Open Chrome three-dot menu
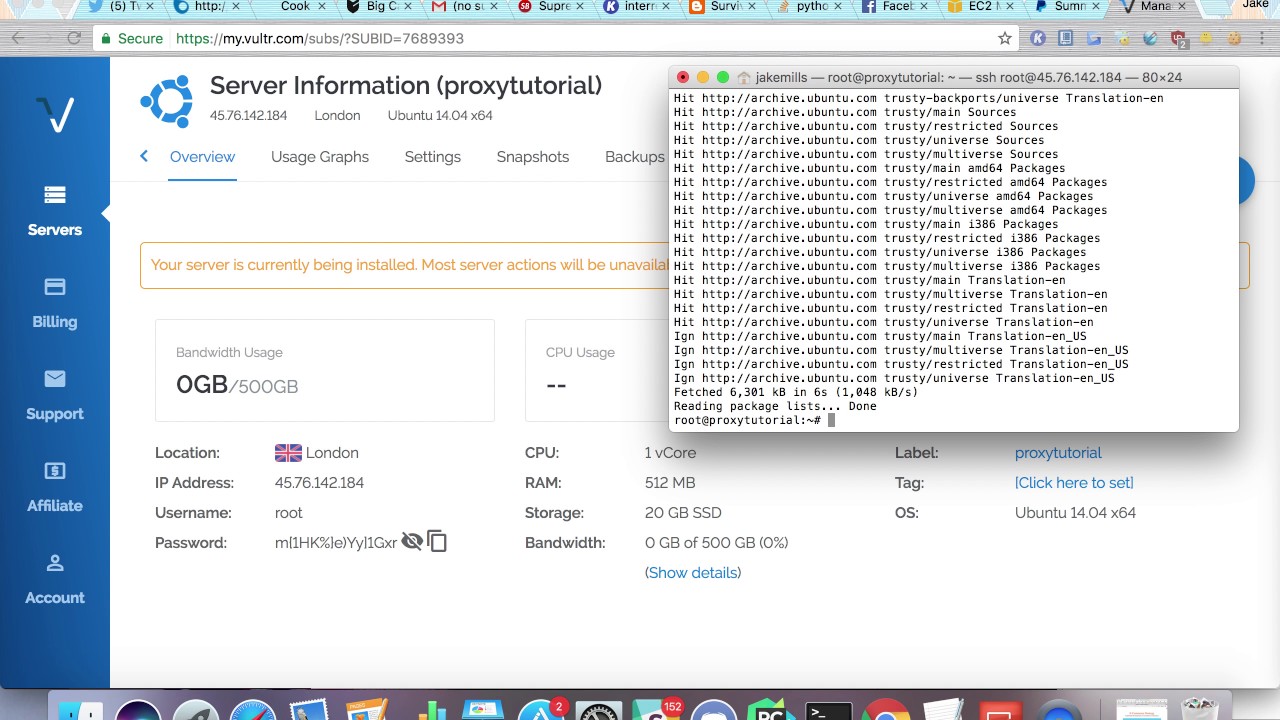 pos(1262,38)
